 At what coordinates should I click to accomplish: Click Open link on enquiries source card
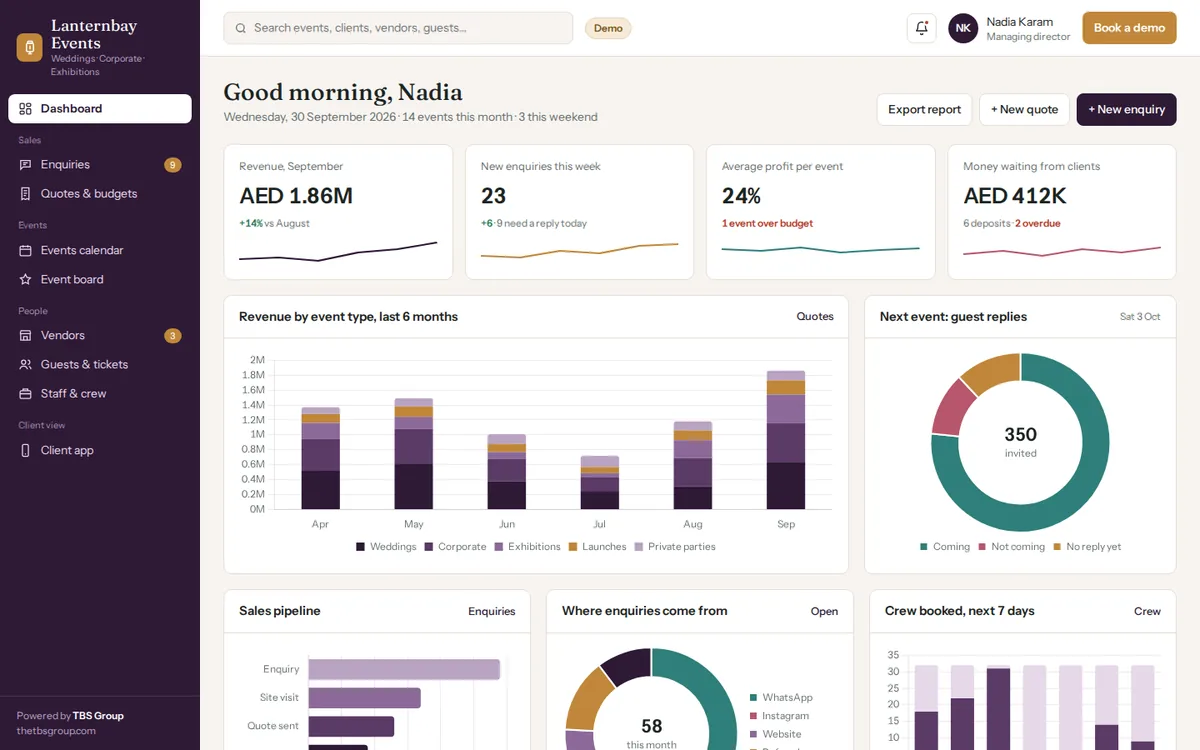824,611
